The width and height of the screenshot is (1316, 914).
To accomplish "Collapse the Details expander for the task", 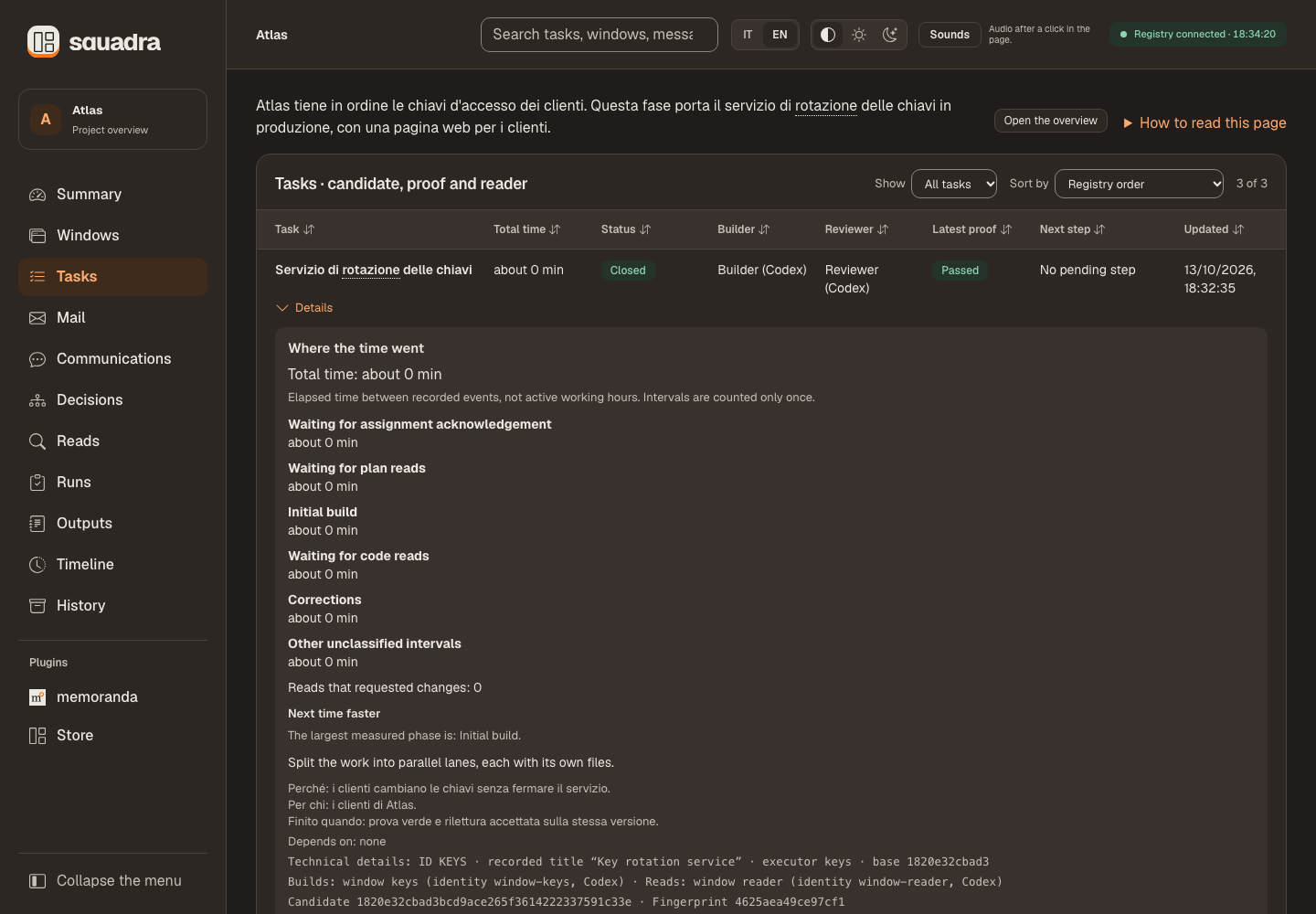I will (x=304, y=308).
